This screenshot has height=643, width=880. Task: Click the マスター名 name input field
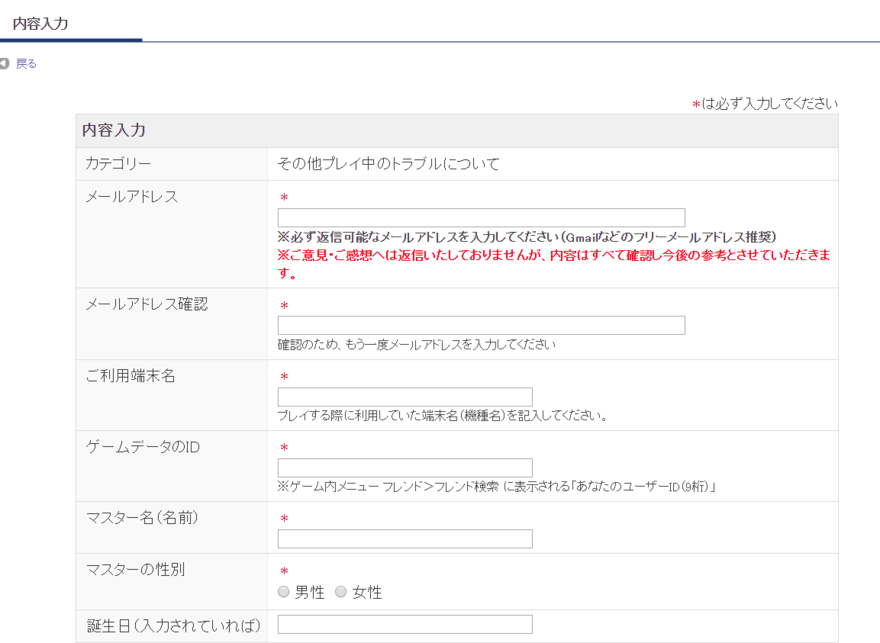click(x=404, y=538)
